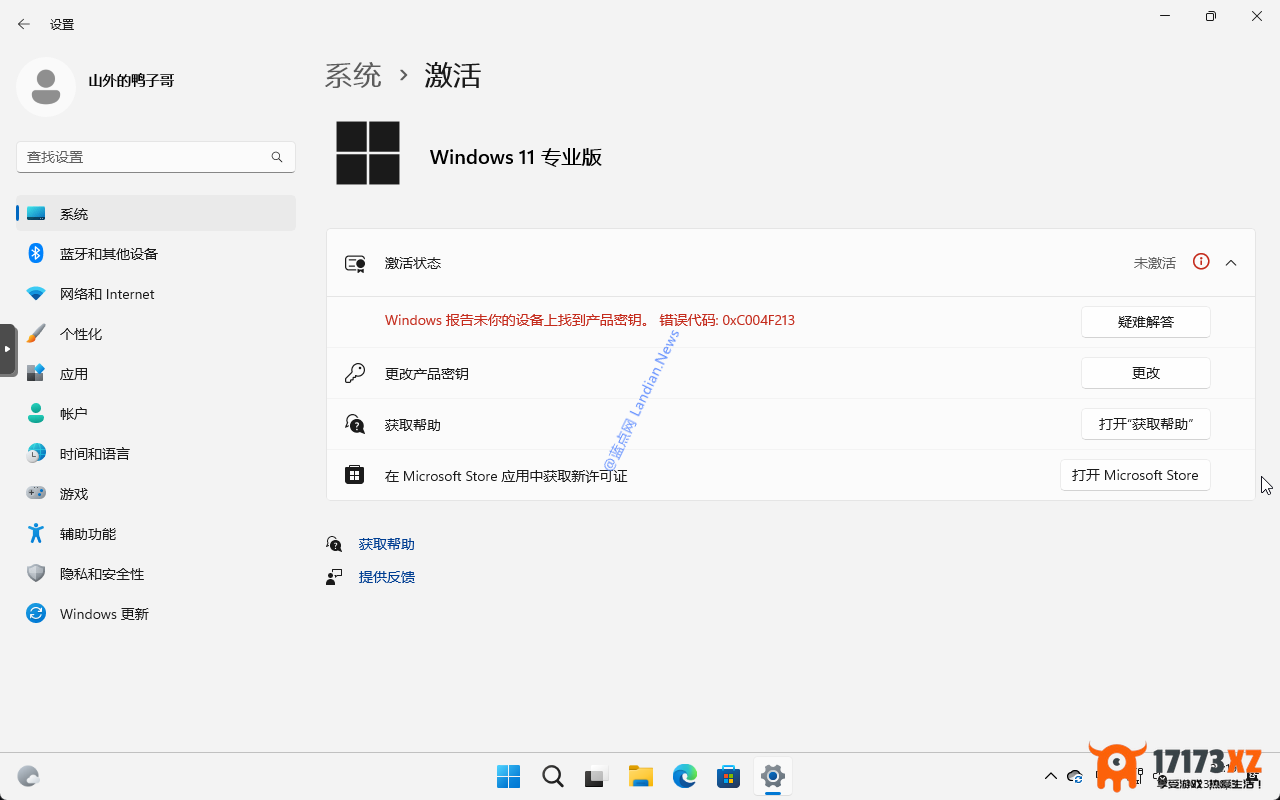Image resolution: width=1280 pixels, height=800 pixels.
Task: Open 网络和 Internet settings
Action: pyautogui.click(x=156, y=294)
